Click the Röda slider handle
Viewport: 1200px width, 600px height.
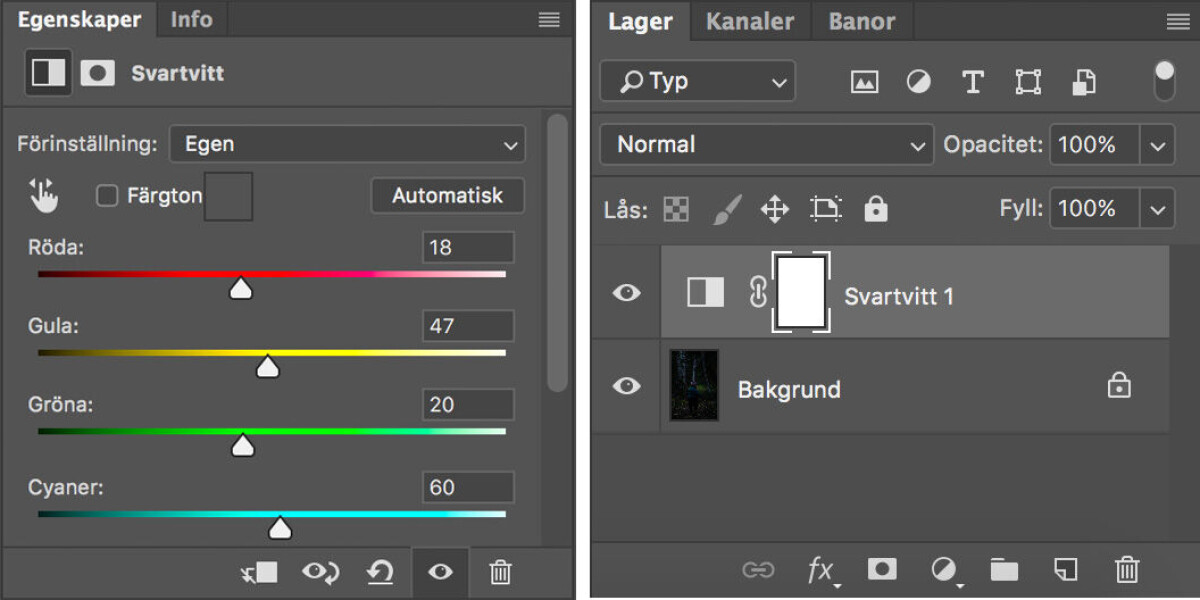tap(240, 288)
